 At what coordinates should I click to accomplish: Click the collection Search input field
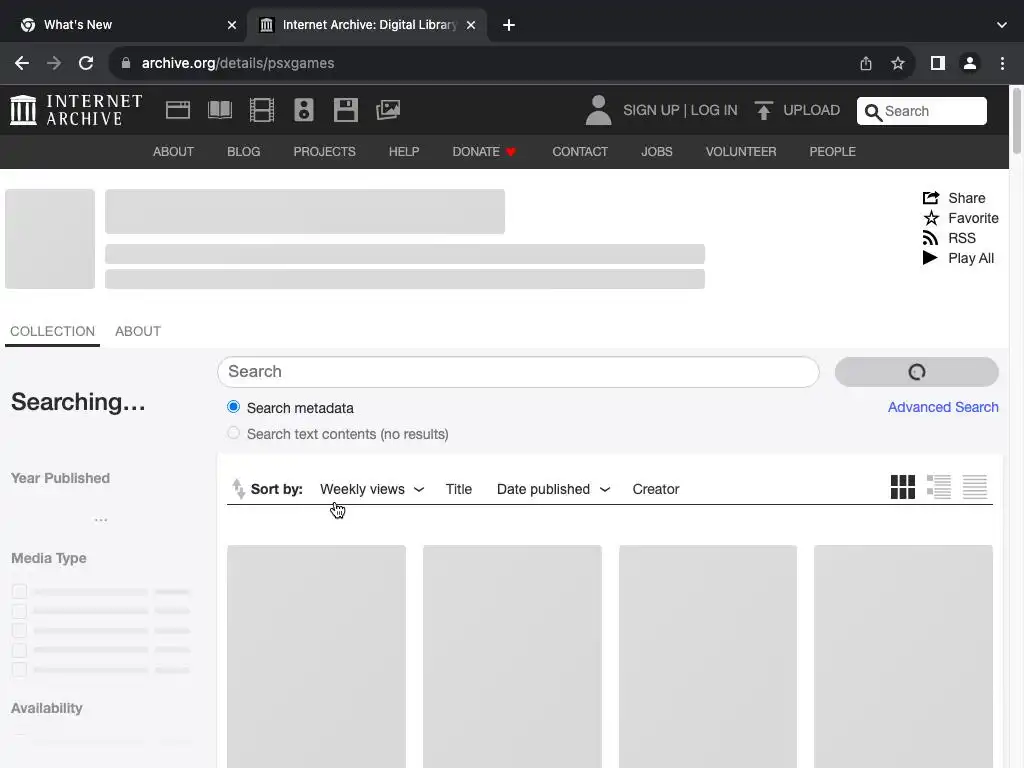click(518, 372)
